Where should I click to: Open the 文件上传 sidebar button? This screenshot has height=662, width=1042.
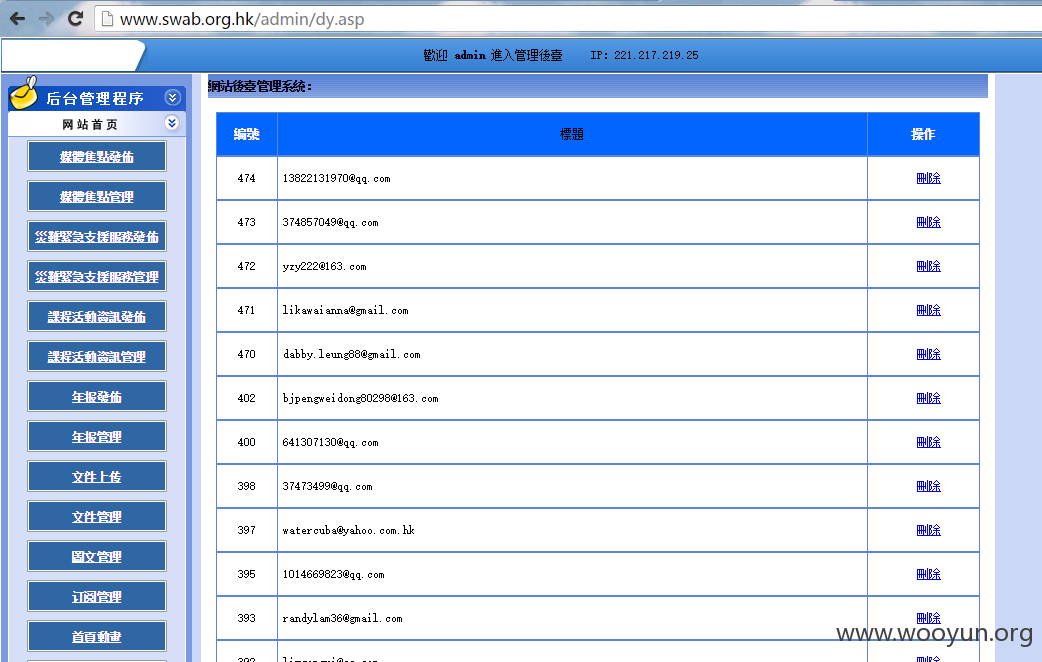[97, 477]
